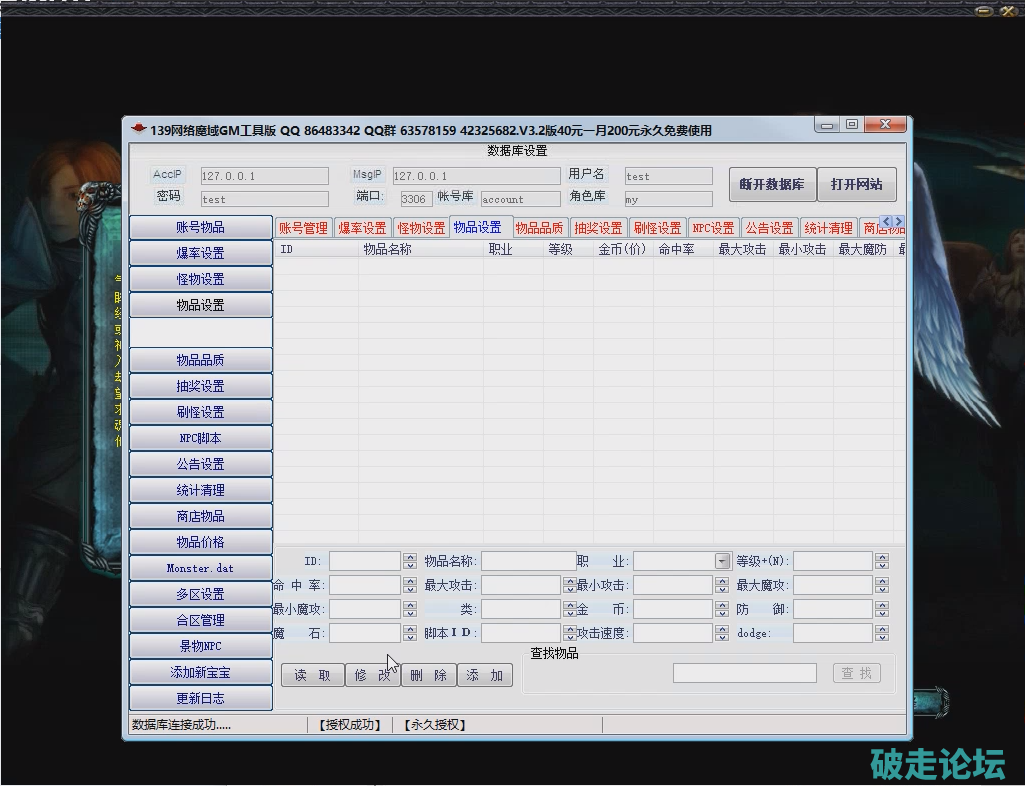Select 商店物品 in the left sidebar
The image size is (1025, 786).
[200, 516]
